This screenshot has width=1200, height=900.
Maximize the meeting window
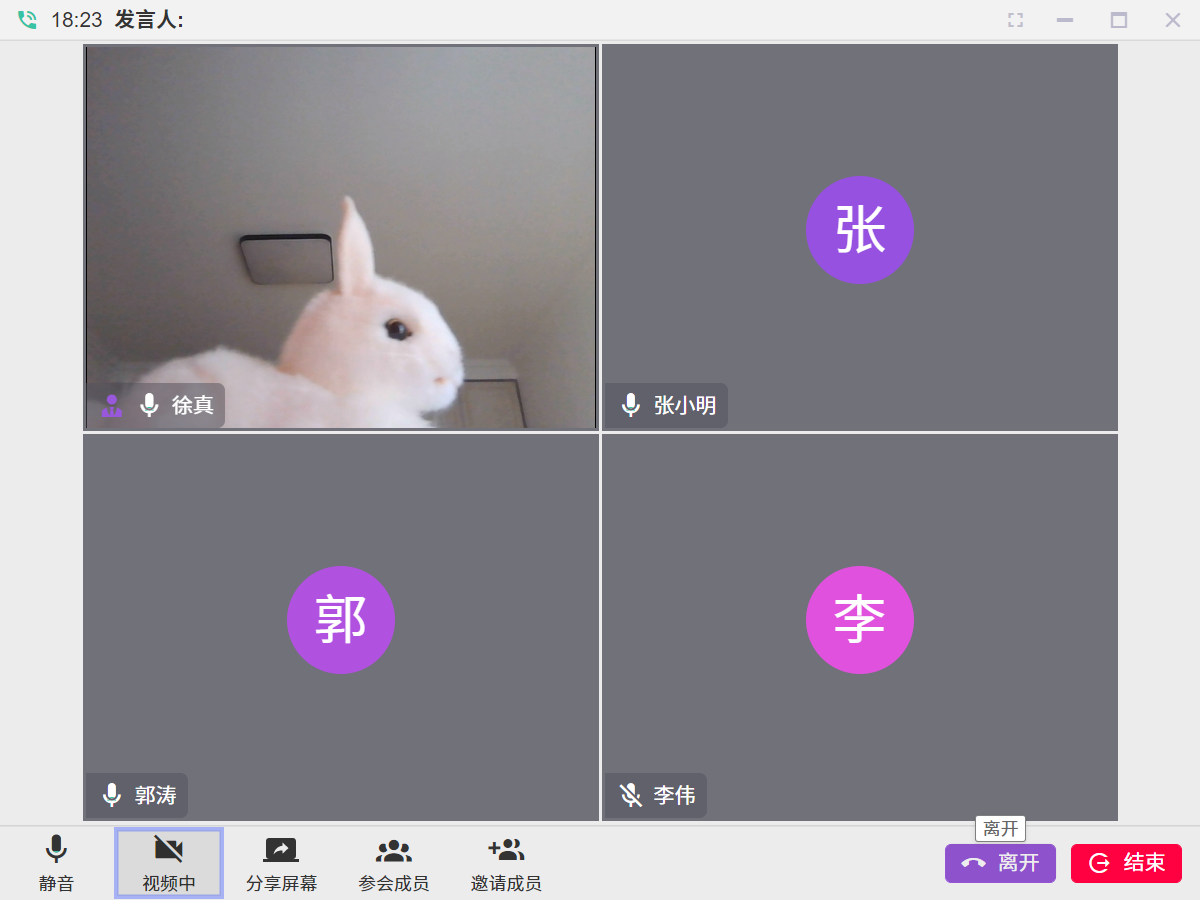point(1119,20)
